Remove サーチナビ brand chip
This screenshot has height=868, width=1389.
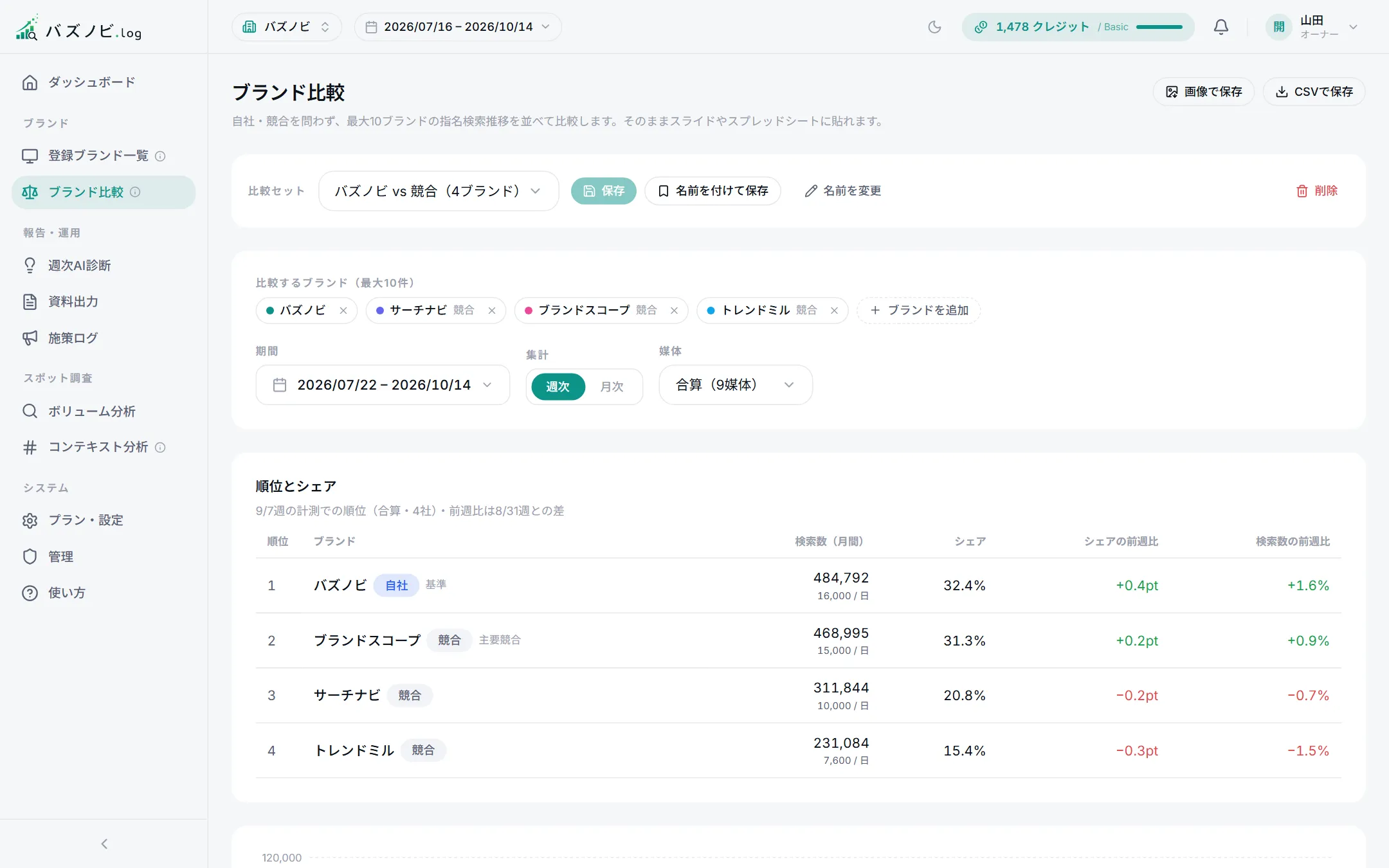492,311
